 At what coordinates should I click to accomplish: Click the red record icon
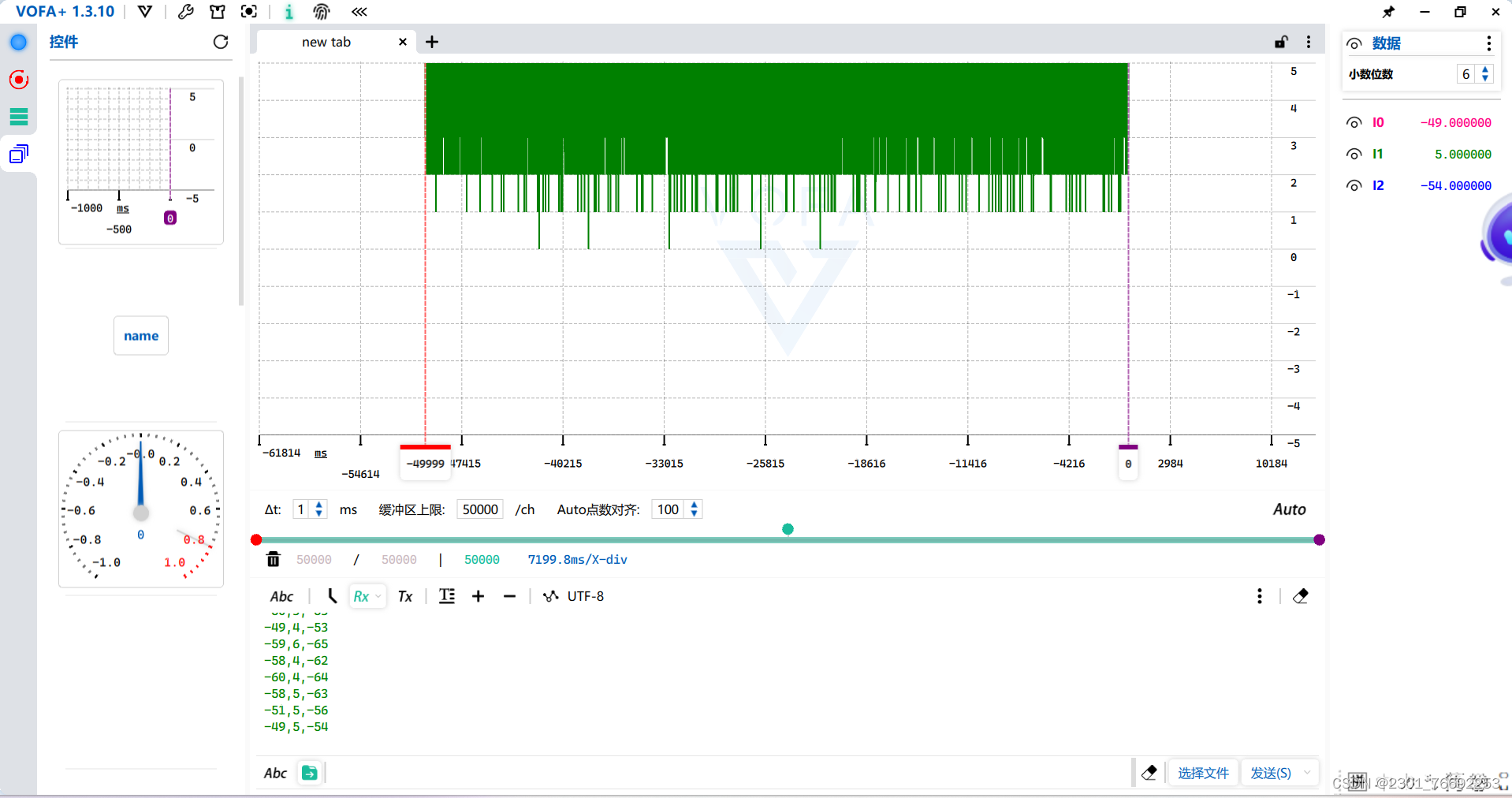[x=19, y=80]
